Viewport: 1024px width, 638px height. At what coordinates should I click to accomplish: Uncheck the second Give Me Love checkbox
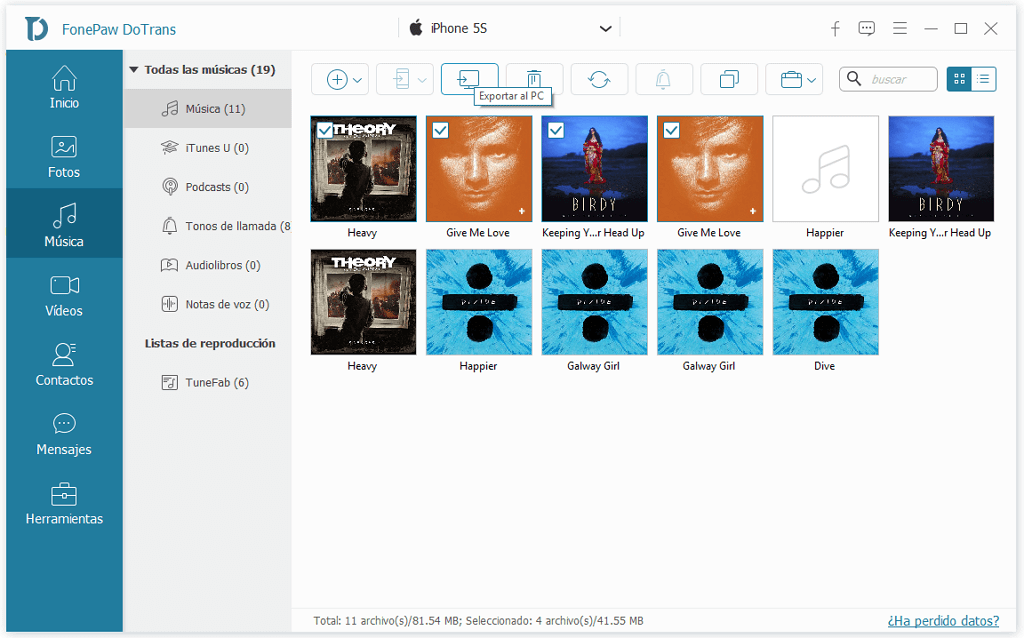tap(671, 131)
